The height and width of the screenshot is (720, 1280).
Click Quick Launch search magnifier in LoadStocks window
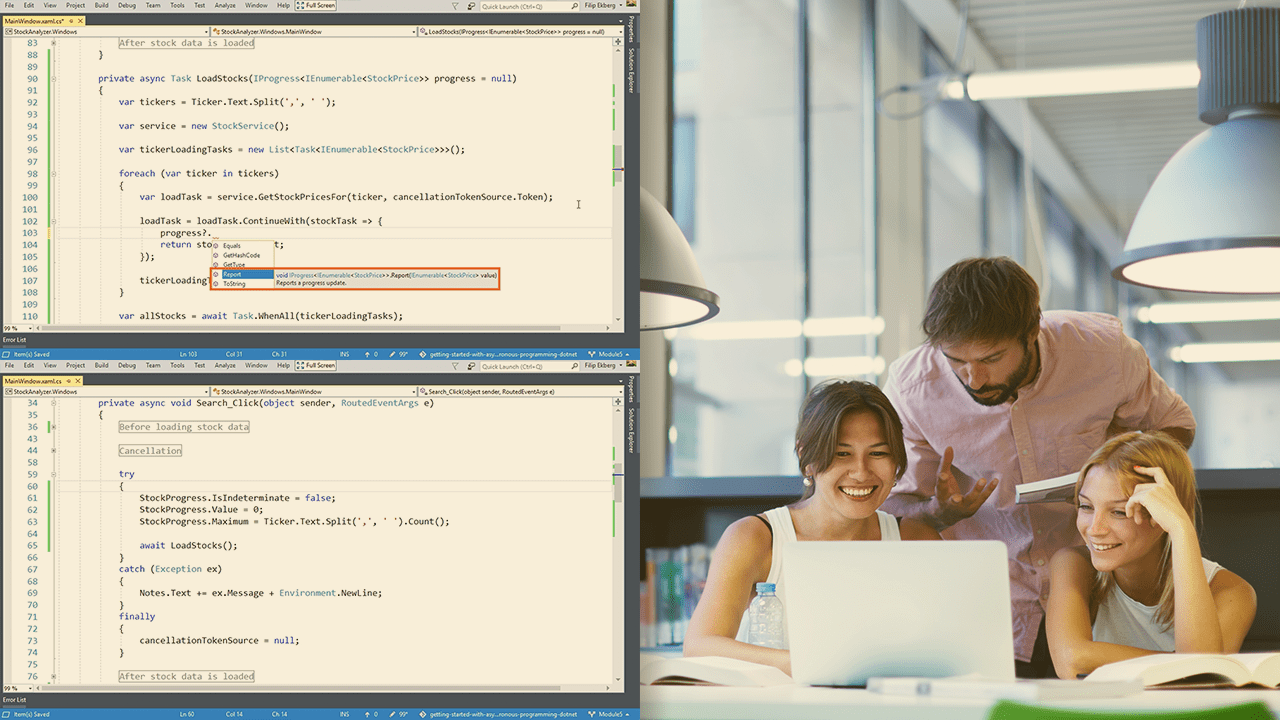(575, 6)
